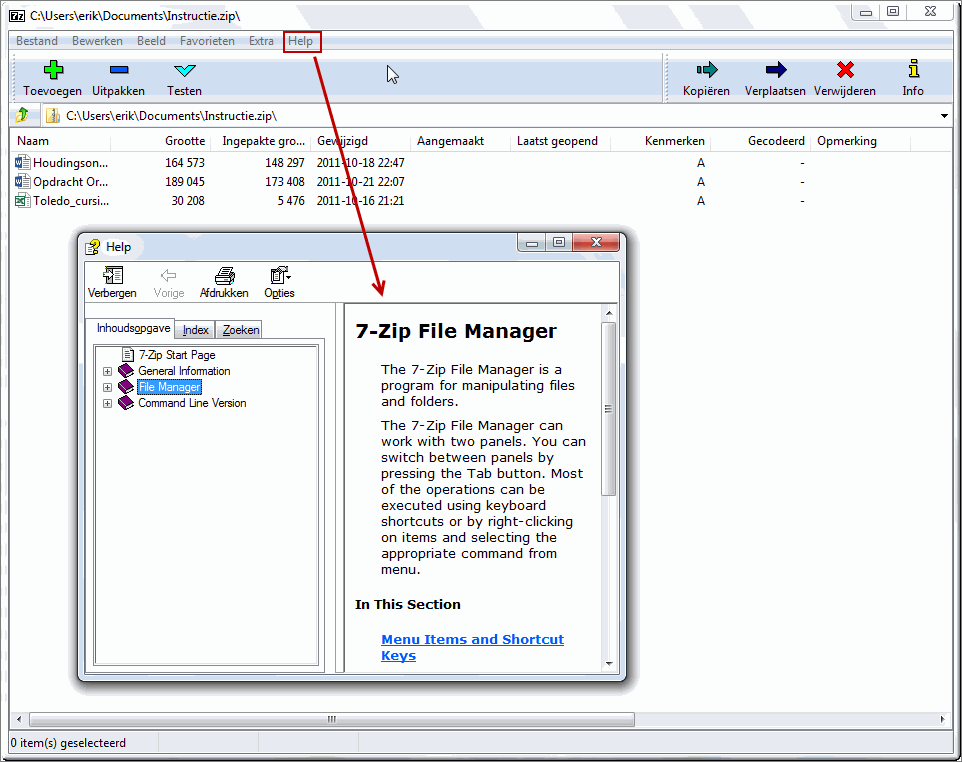Open the Bestand menu

coord(37,41)
